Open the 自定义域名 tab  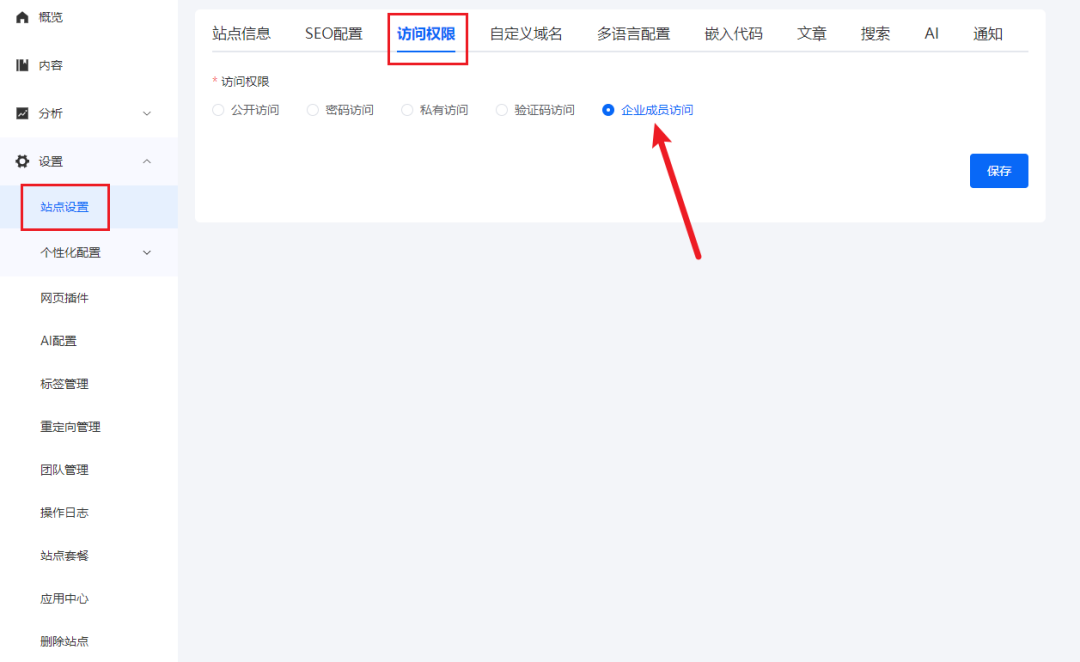[x=526, y=33]
